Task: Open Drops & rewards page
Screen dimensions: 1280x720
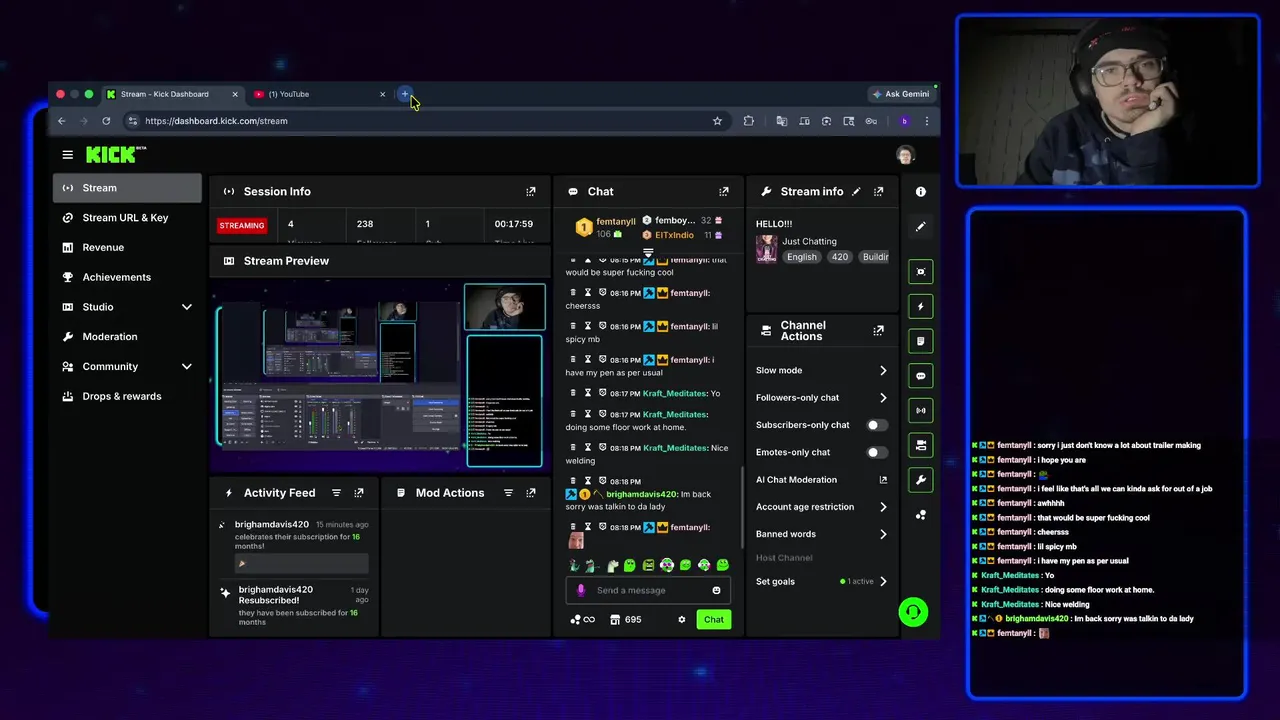Action: (x=127, y=396)
